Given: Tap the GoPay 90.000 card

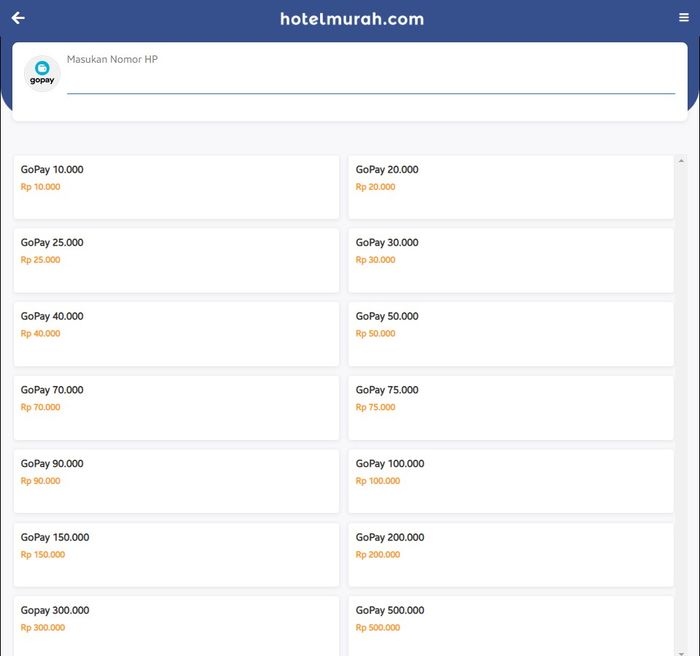Looking at the screenshot, I should point(176,481).
